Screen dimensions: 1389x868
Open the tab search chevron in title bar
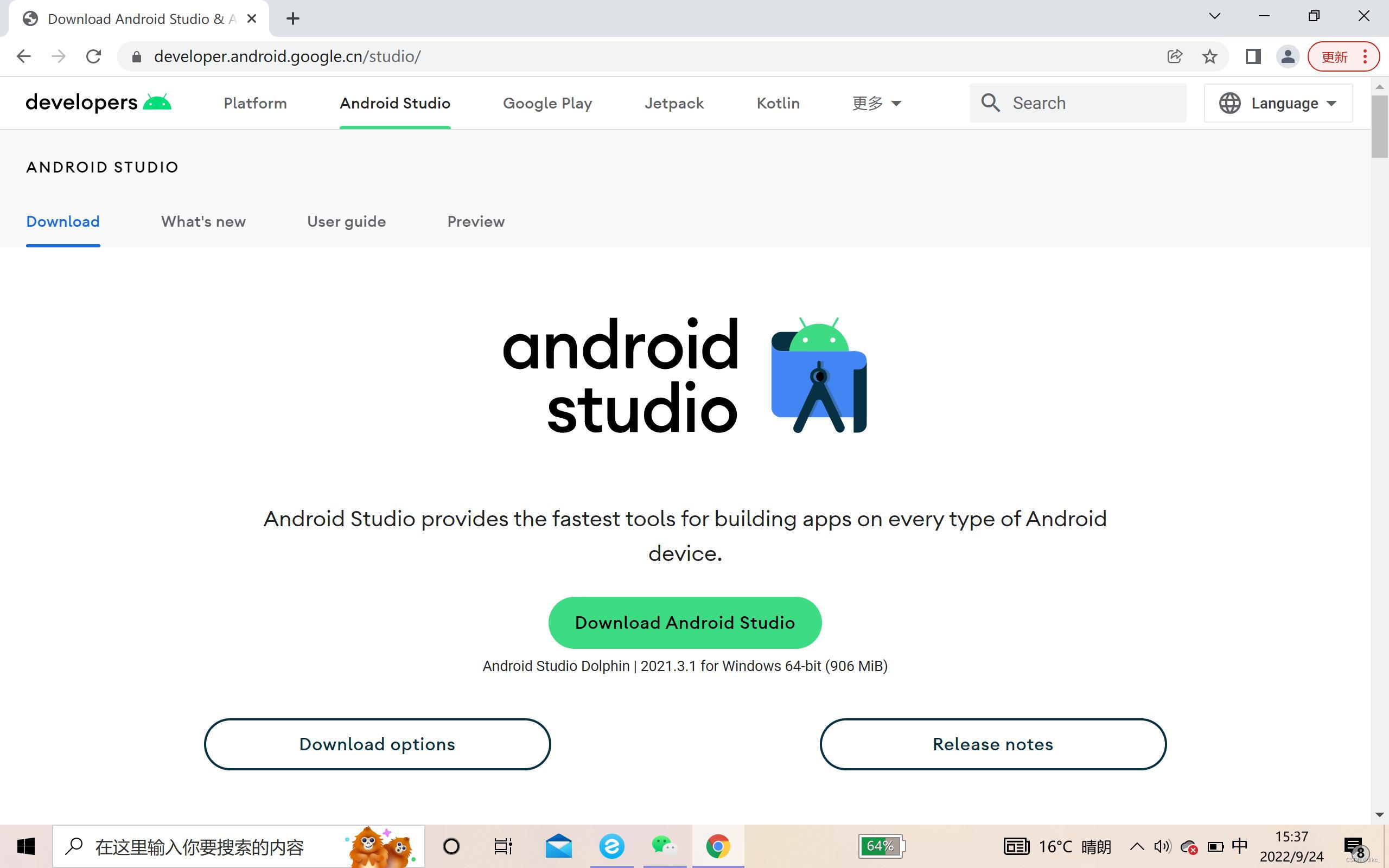pos(1214,16)
